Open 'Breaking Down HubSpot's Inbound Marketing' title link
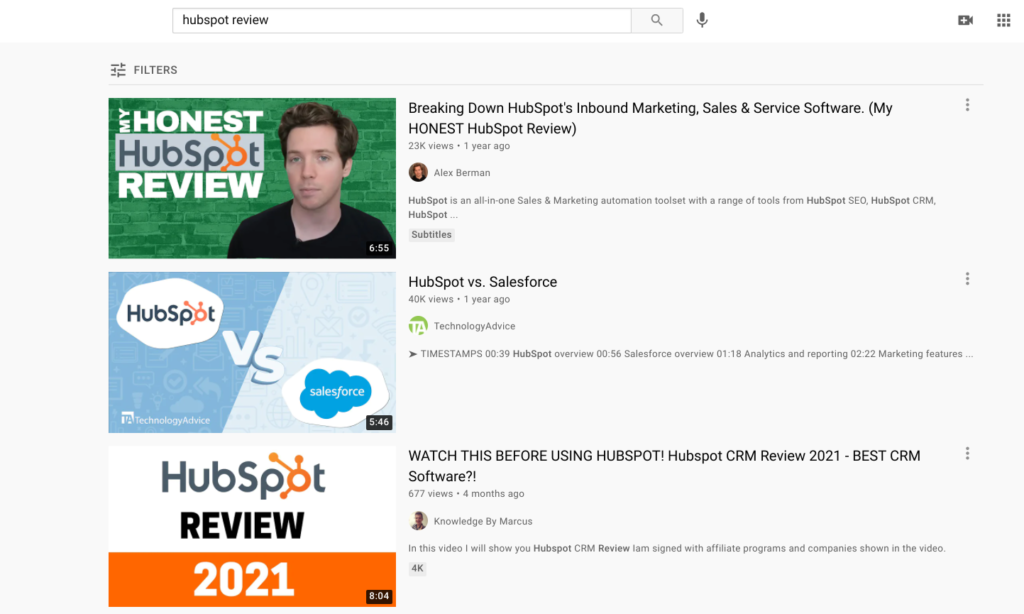1024x614 pixels. [x=650, y=108]
